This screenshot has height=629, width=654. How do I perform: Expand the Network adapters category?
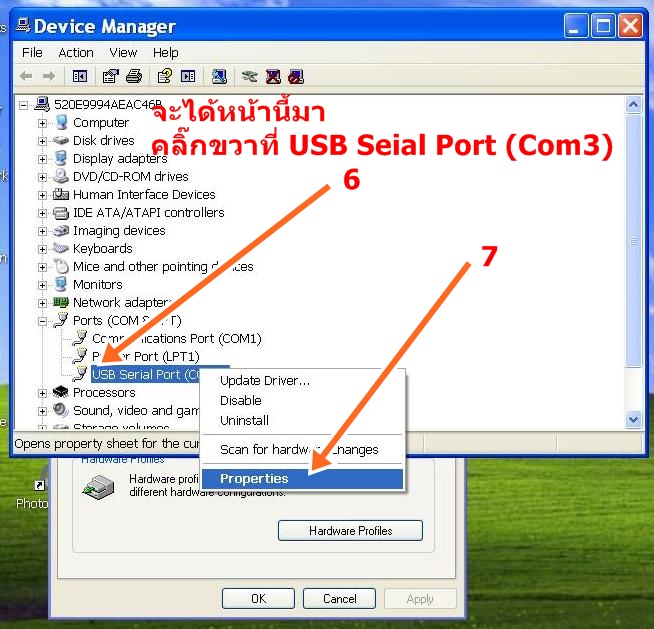(42, 303)
